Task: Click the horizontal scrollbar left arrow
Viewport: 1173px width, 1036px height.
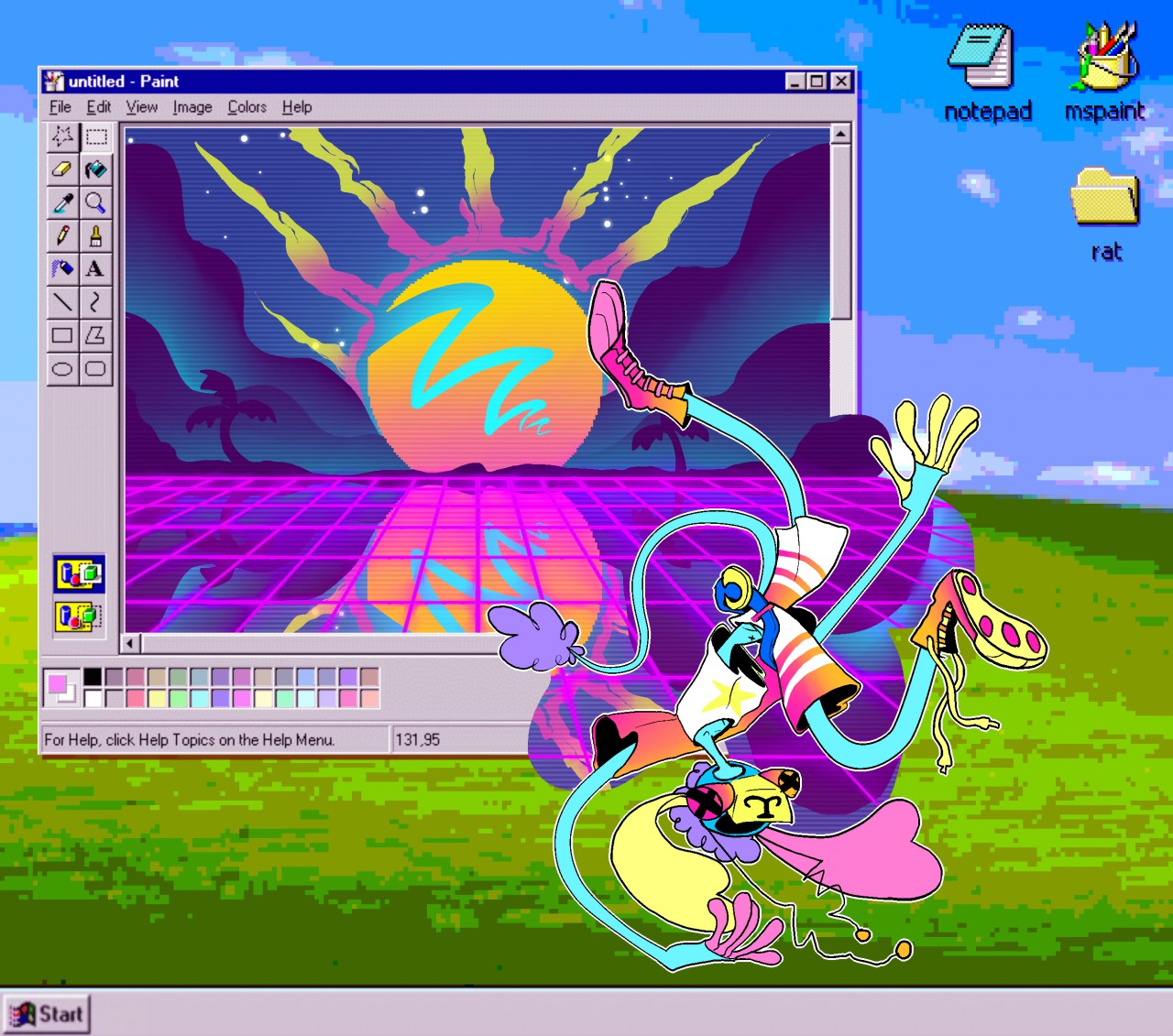Action: (x=130, y=643)
